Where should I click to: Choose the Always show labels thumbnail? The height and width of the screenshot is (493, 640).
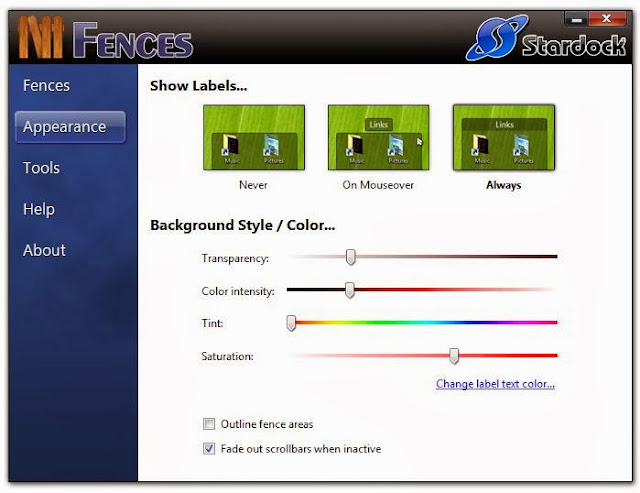tap(504, 137)
